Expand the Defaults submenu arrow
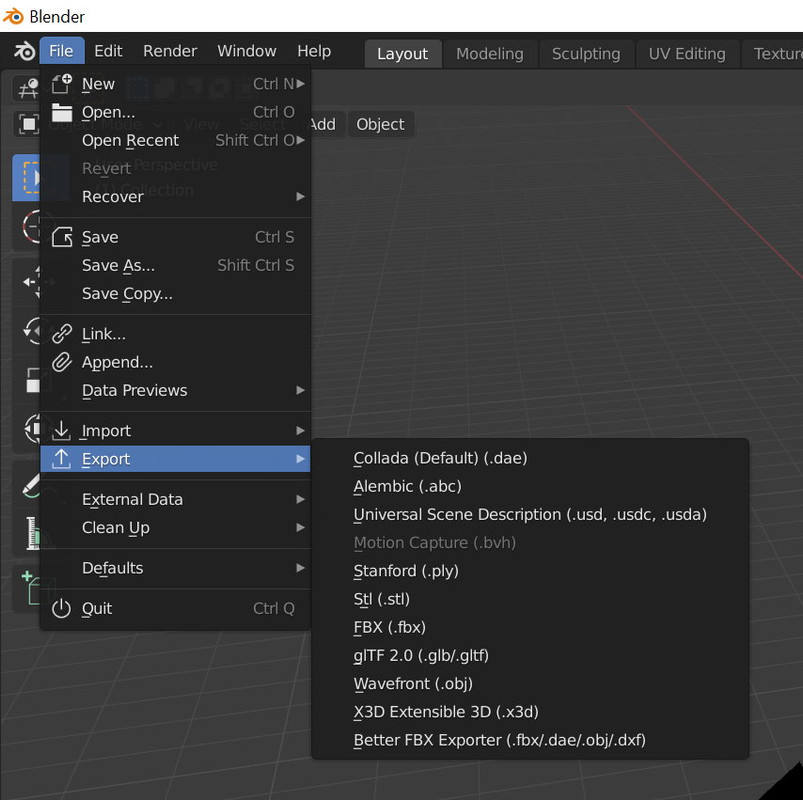The image size is (803, 800). click(x=301, y=568)
